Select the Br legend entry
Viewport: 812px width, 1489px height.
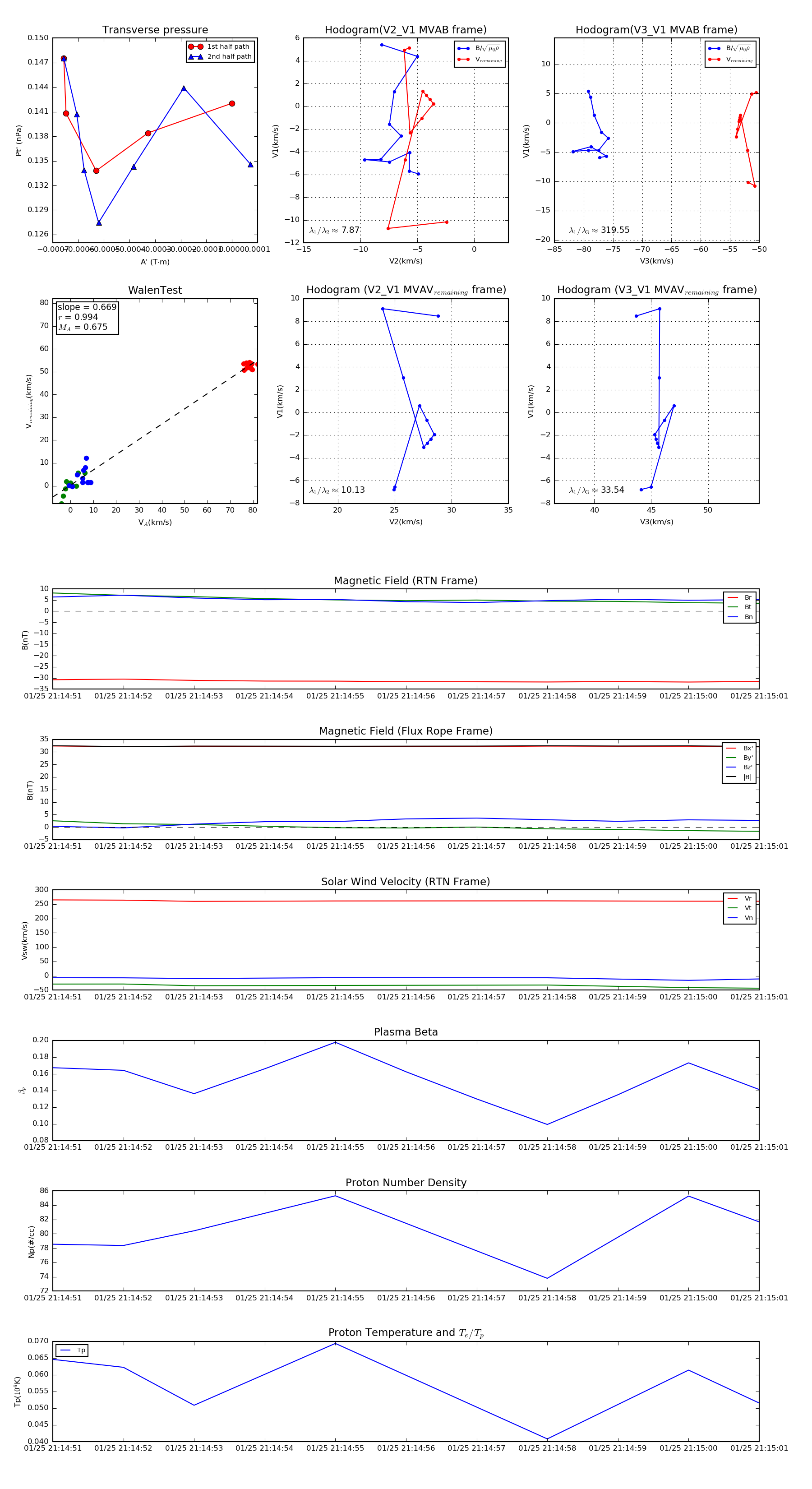point(740,598)
